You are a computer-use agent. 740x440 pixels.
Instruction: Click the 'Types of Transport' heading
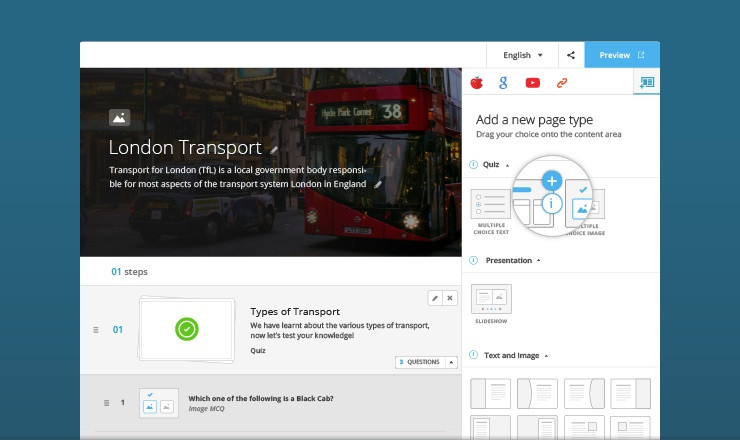point(295,312)
